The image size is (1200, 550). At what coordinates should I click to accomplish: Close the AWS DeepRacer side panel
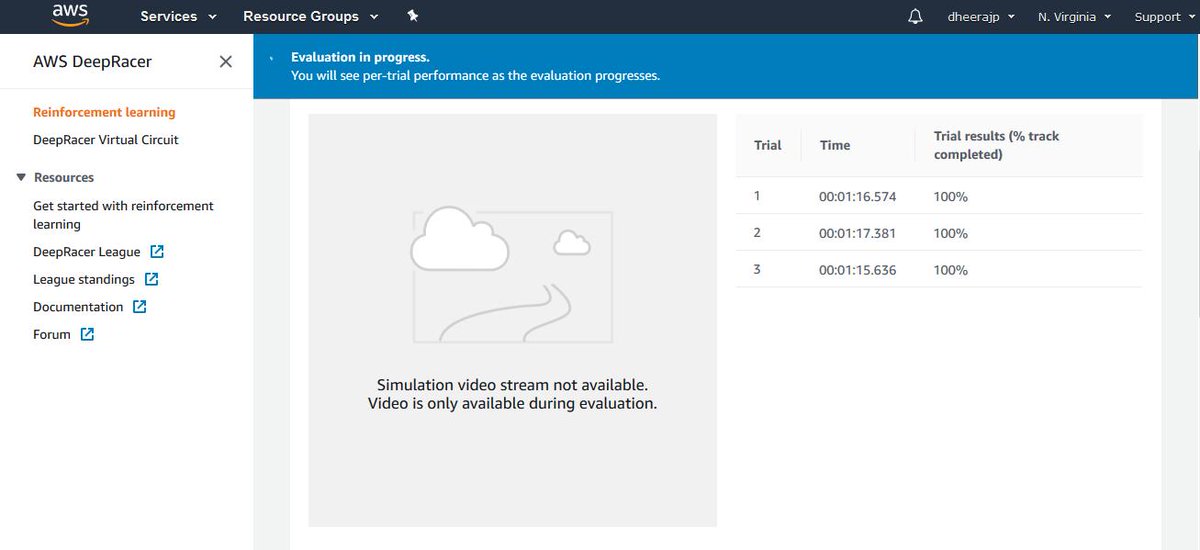(226, 62)
